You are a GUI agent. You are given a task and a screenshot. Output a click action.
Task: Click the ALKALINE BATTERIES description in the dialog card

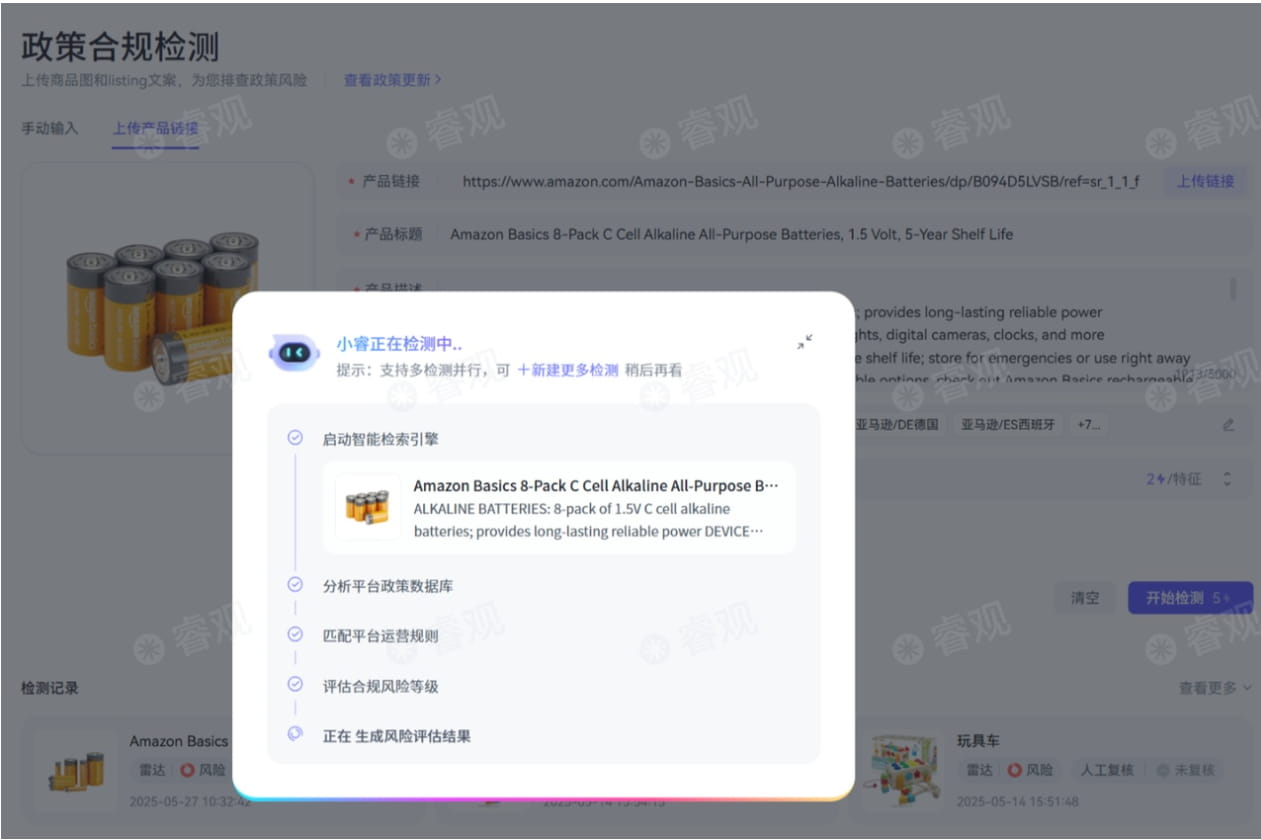(x=589, y=520)
